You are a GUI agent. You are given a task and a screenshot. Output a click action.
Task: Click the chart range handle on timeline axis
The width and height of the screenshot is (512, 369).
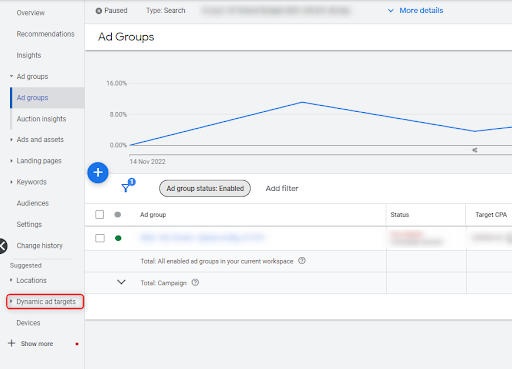coord(475,150)
